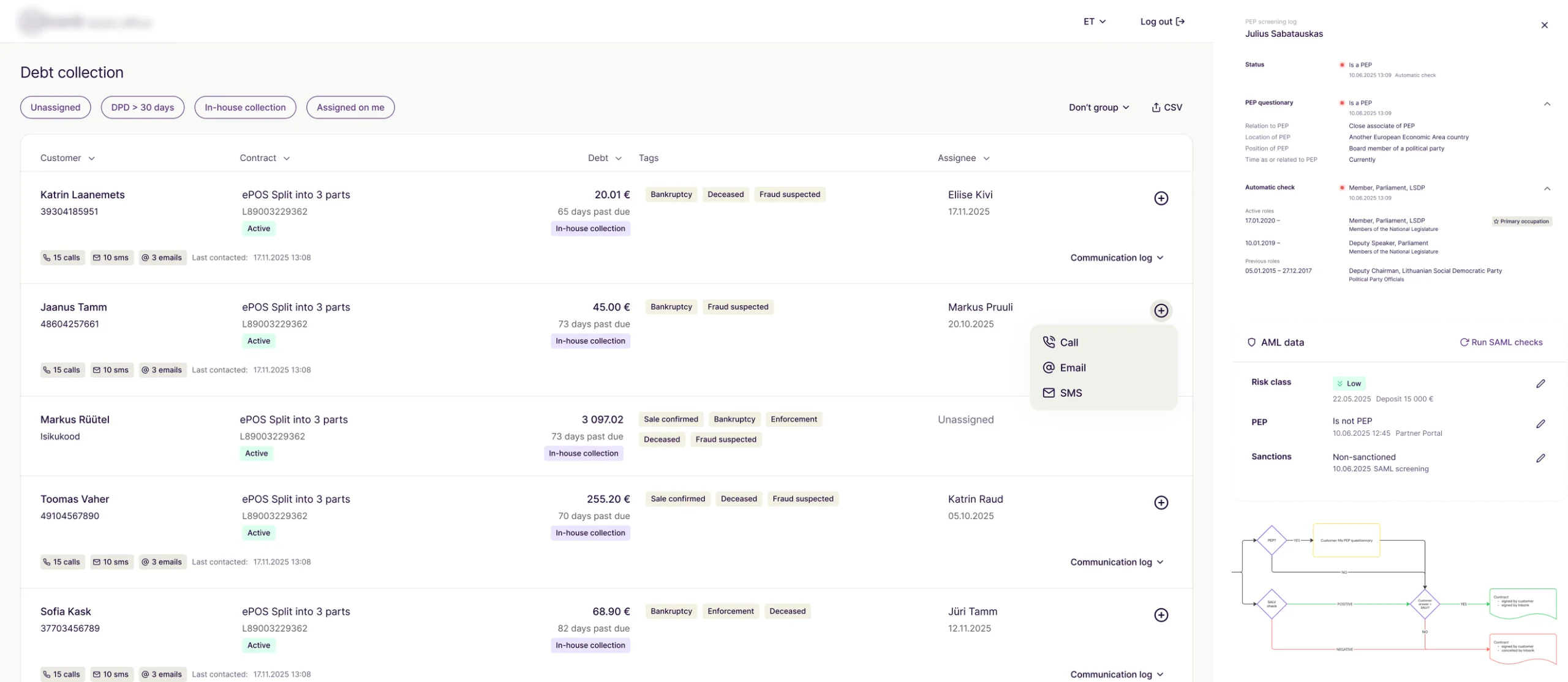Export list via CSV button

1167,107
